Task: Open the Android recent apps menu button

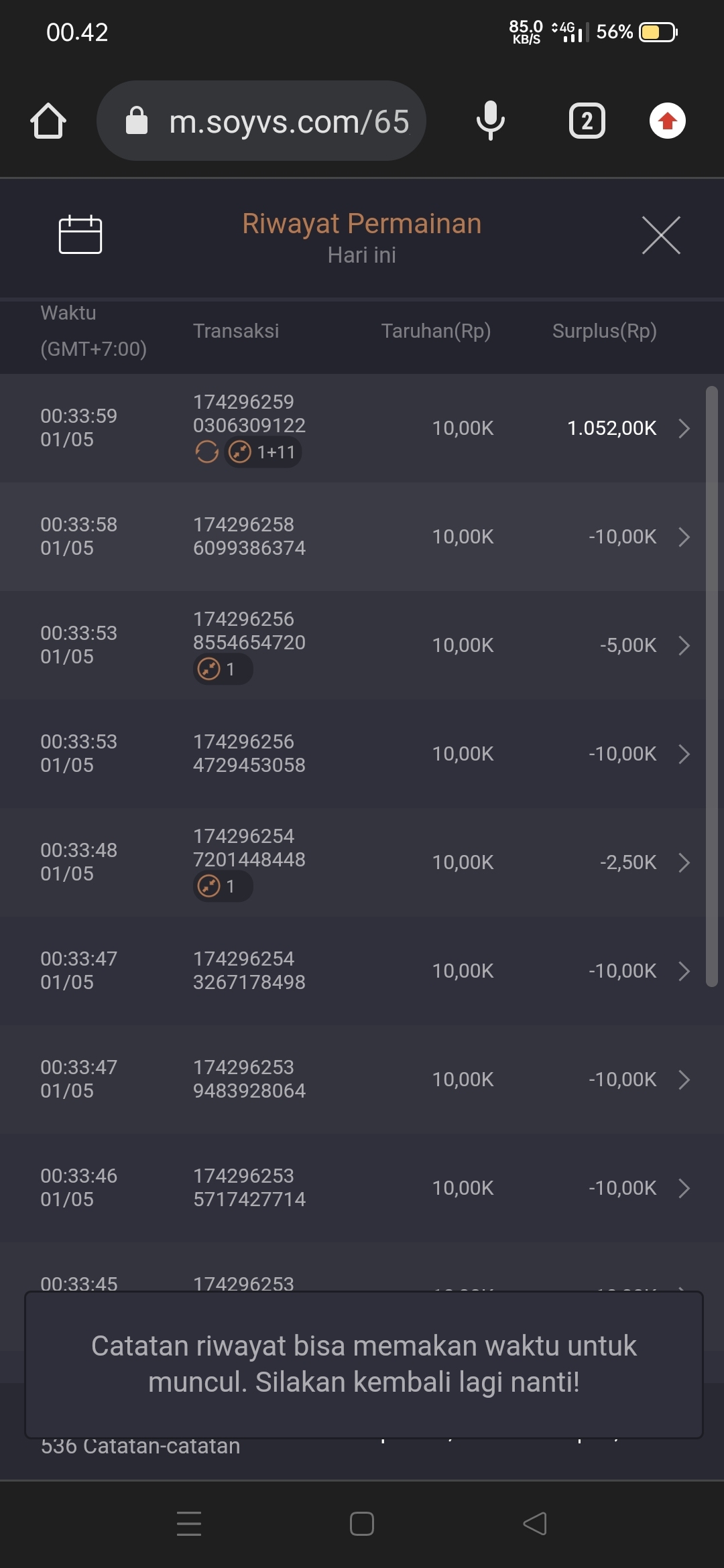Action: point(189,1523)
